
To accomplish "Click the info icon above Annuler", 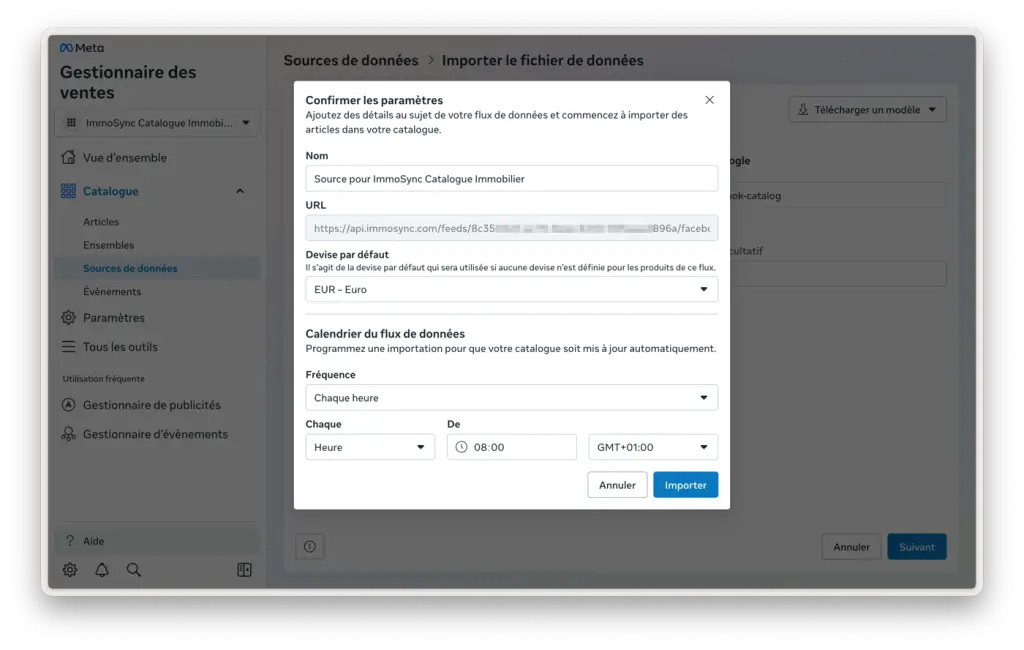I will (310, 546).
